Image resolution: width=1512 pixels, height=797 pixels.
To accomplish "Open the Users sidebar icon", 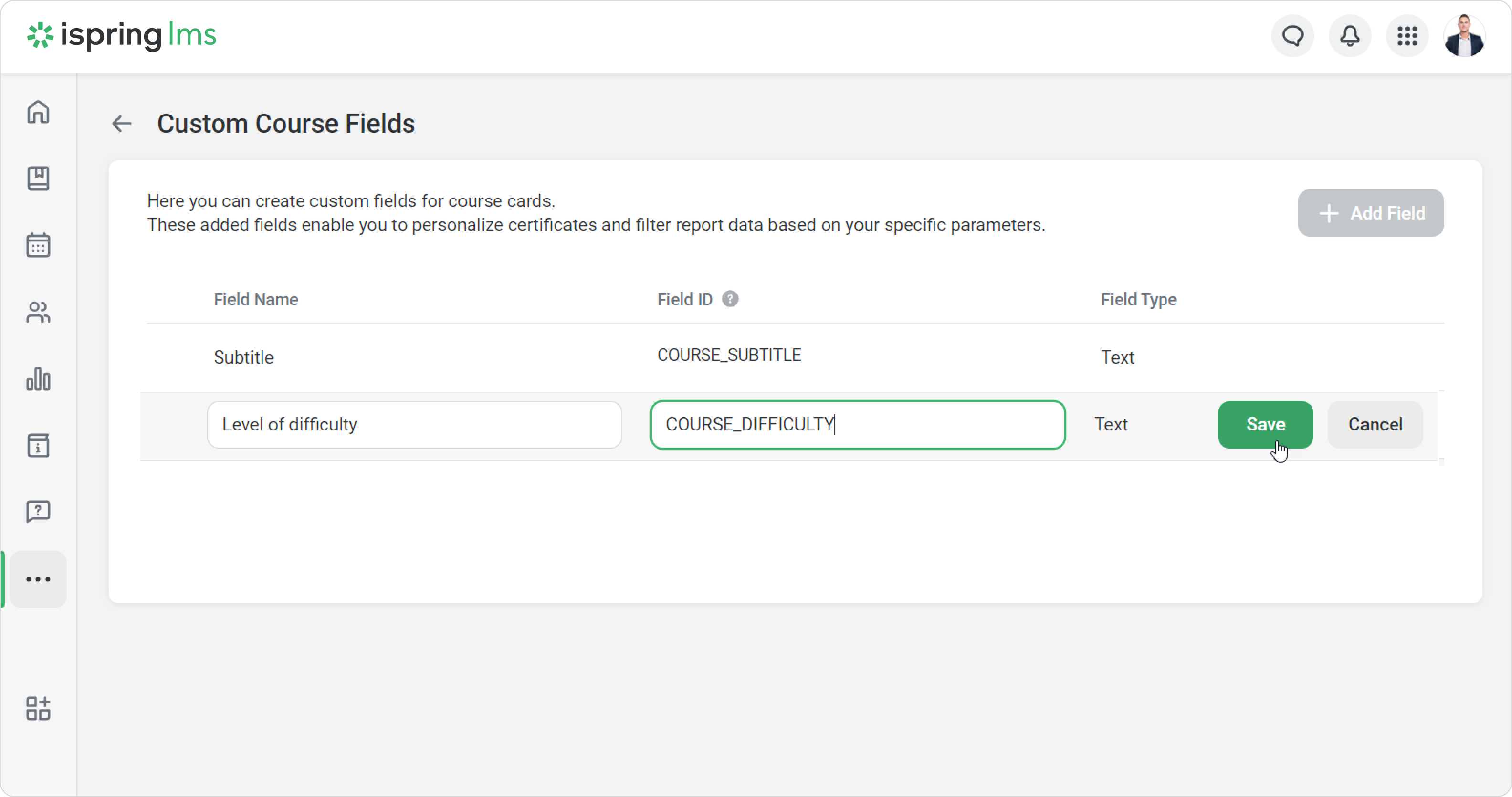I will tap(38, 312).
